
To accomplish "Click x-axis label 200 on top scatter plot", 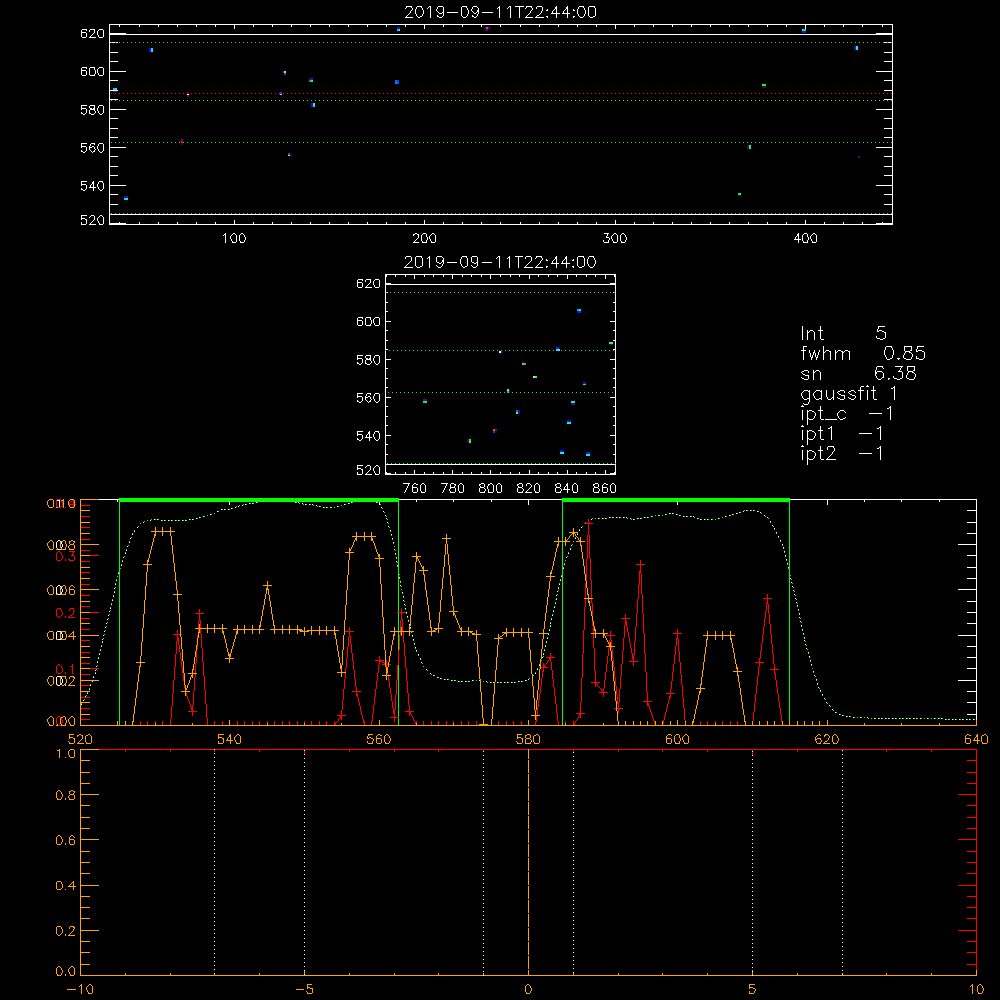I will click(424, 239).
